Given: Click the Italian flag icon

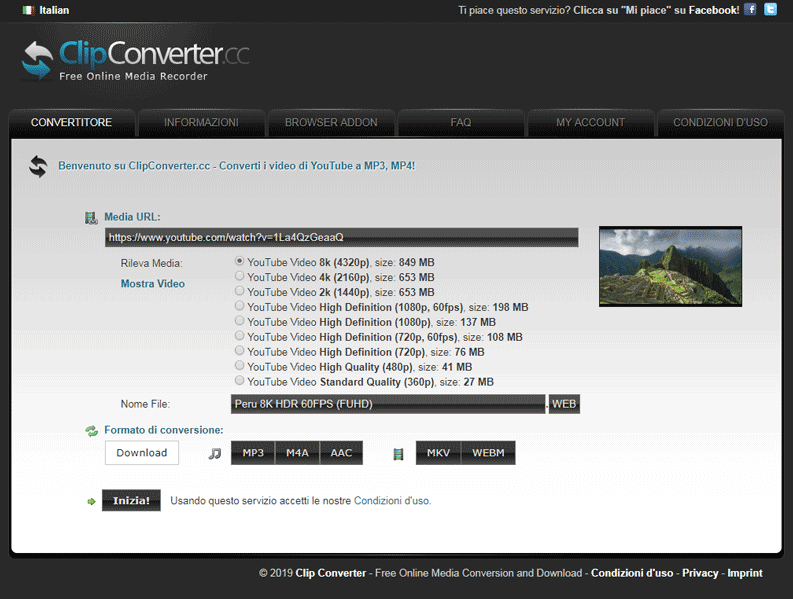Looking at the screenshot, I should 28,10.
